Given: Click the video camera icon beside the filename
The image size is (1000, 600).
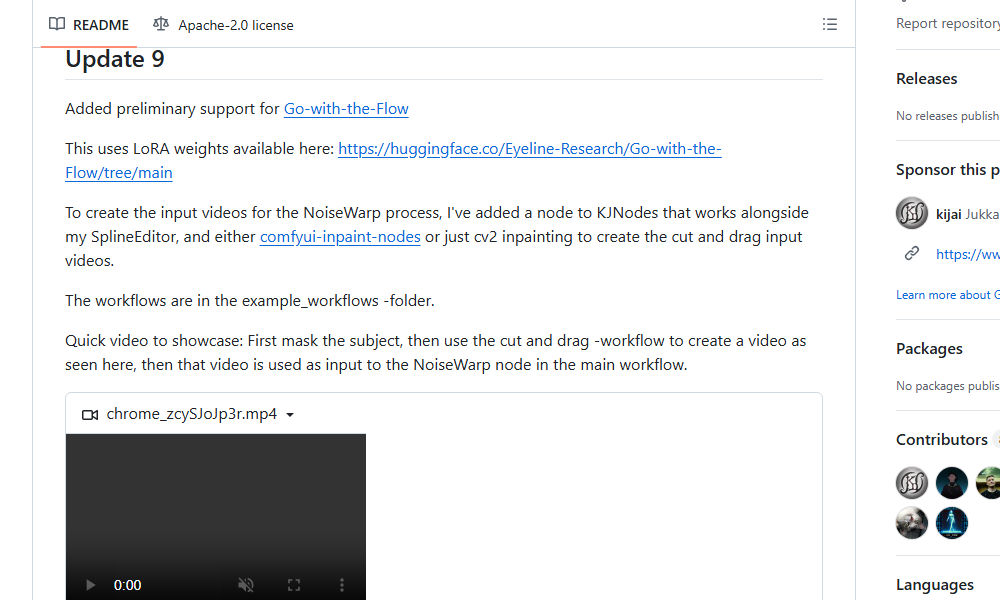Looking at the screenshot, I should click(x=90, y=414).
